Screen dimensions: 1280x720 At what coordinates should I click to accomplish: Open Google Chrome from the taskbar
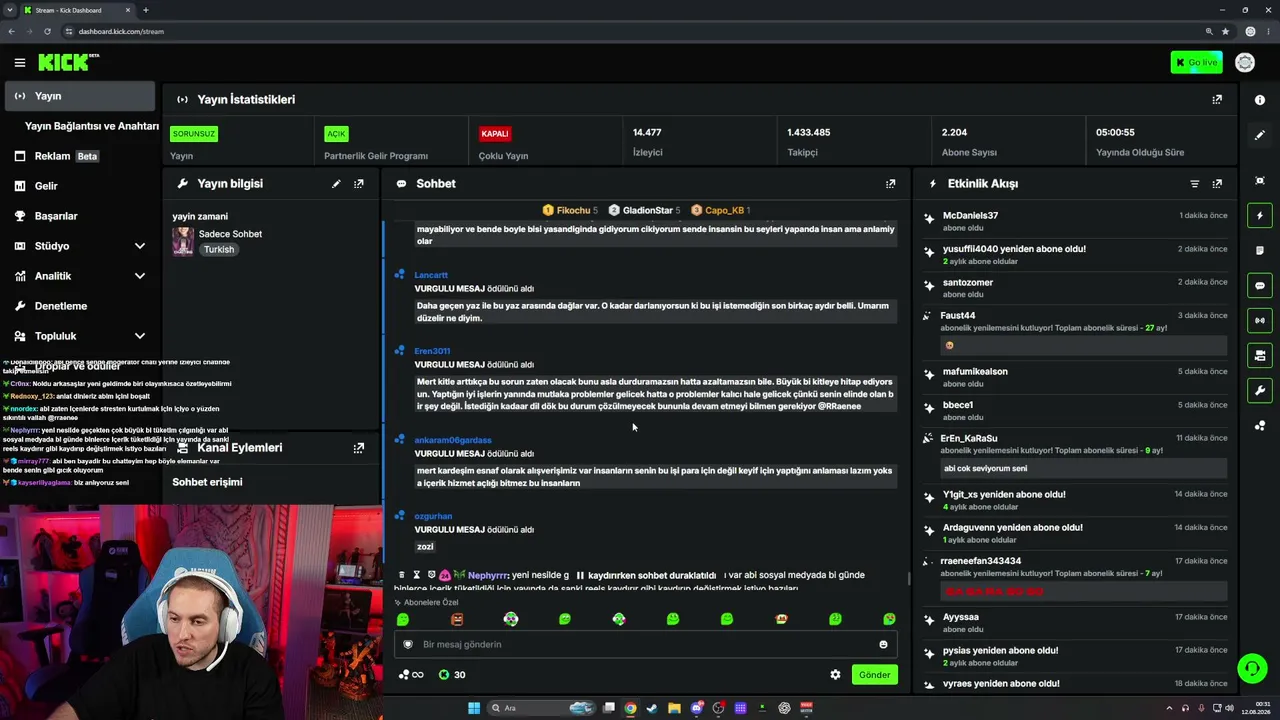(x=630, y=708)
